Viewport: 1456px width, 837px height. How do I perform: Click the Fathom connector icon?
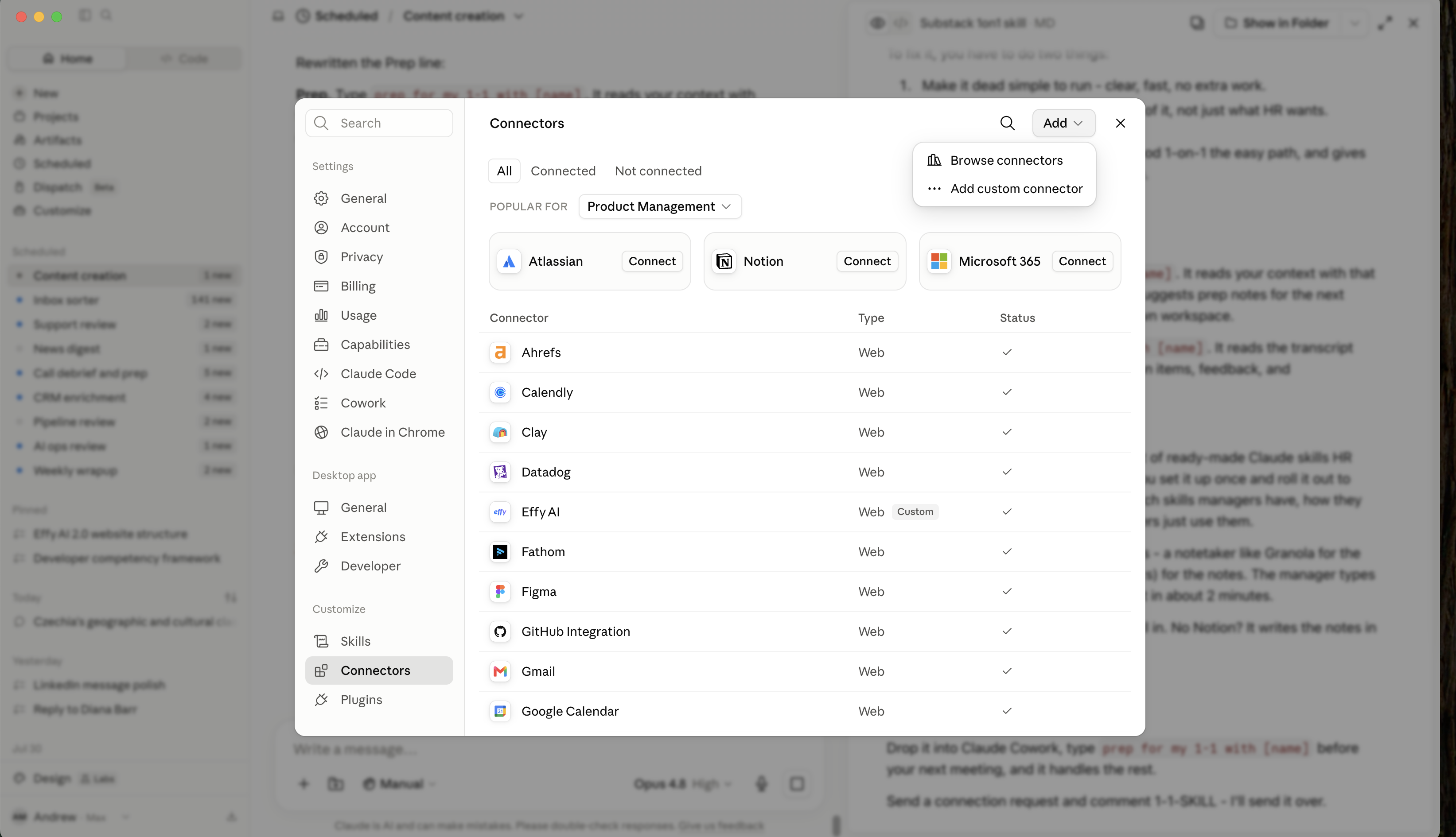click(500, 552)
